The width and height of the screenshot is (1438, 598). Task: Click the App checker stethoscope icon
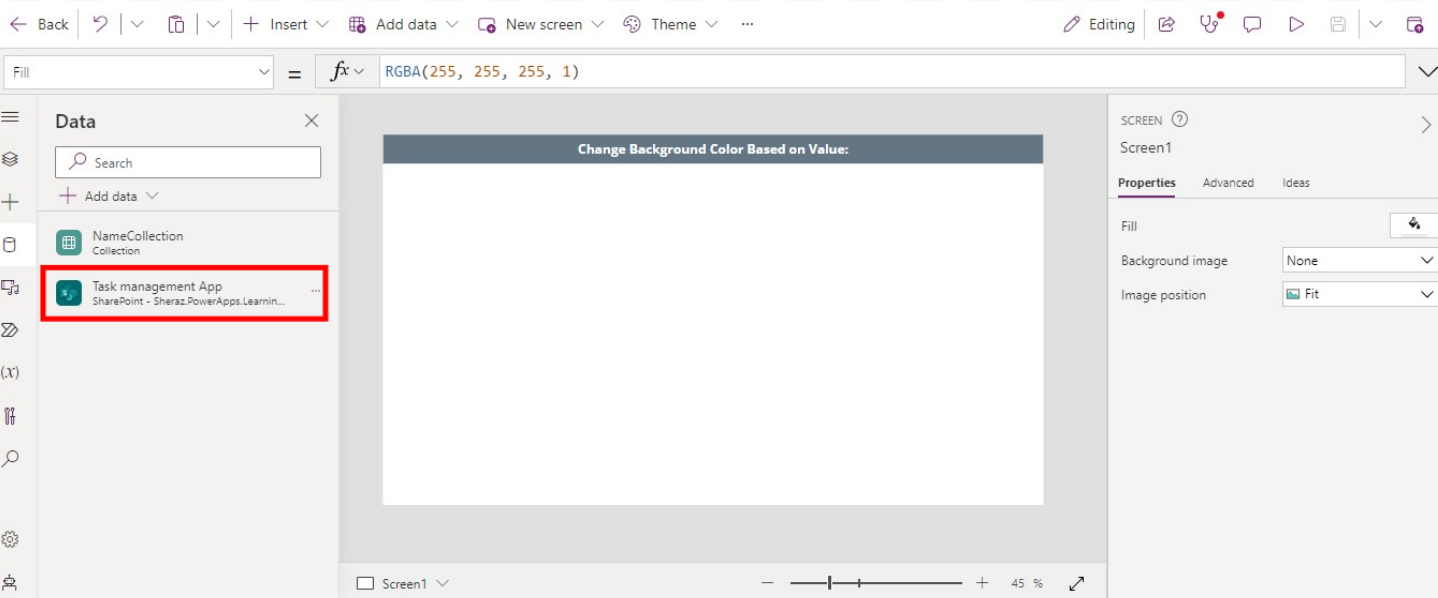(1210, 25)
